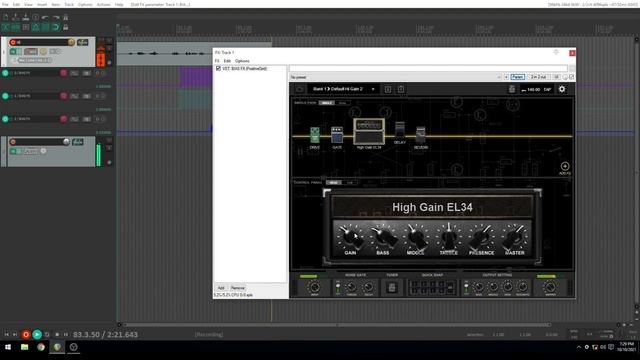Uncheck the VST BIAS FX plugin checkbox
Image resolution: width=640 pixels, height=360 pixels.
pyautogui.click(x=218, y=69)
